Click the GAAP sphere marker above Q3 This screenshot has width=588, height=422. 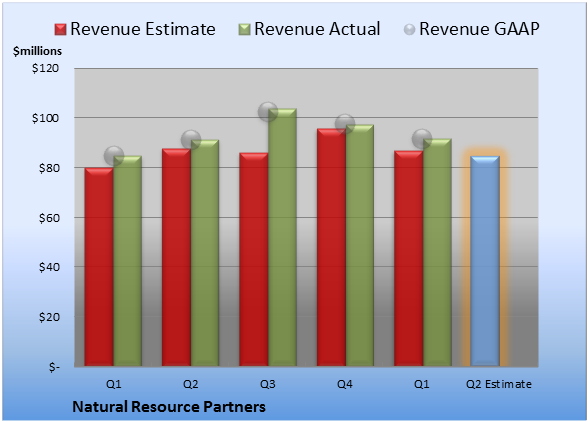tap(268, 111)
